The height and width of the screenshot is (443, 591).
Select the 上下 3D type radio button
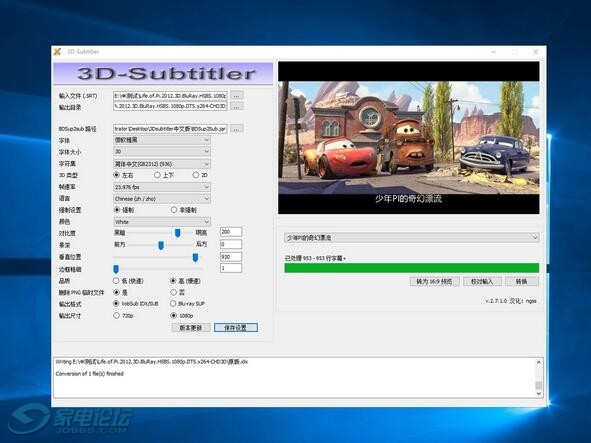coord(157,175)
